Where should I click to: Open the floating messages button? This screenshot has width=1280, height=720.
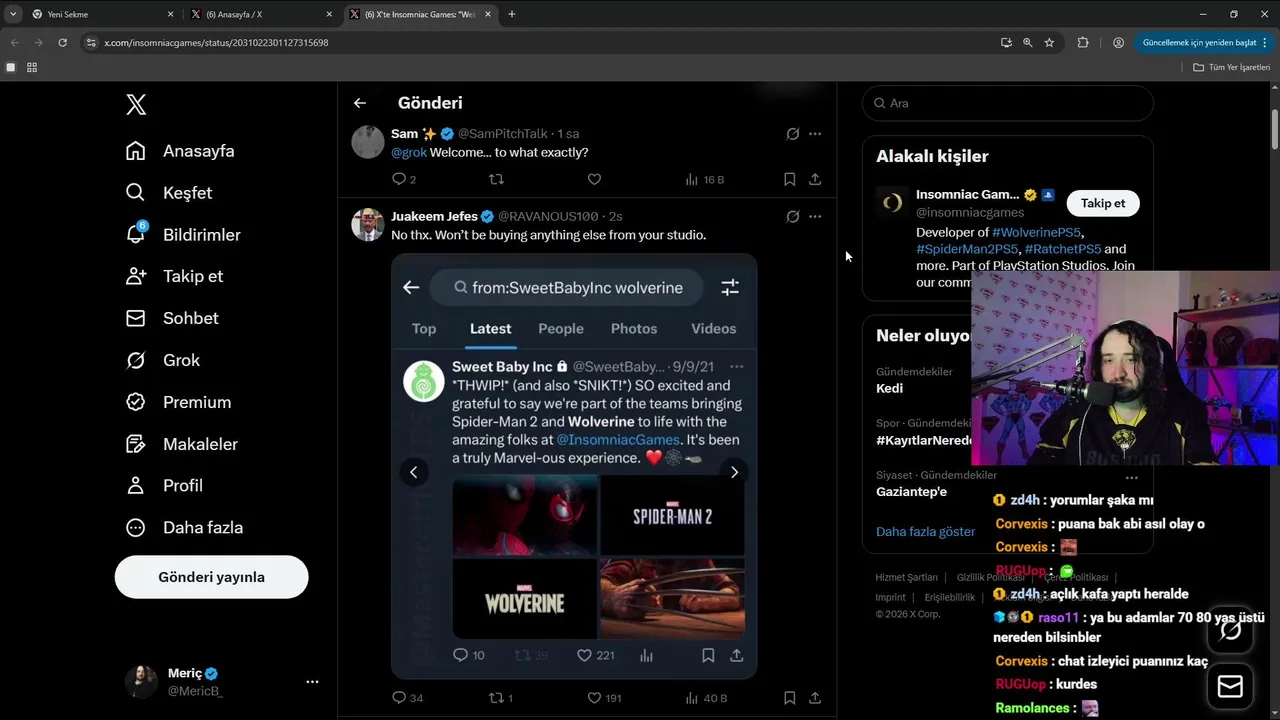pos(1230,687)
